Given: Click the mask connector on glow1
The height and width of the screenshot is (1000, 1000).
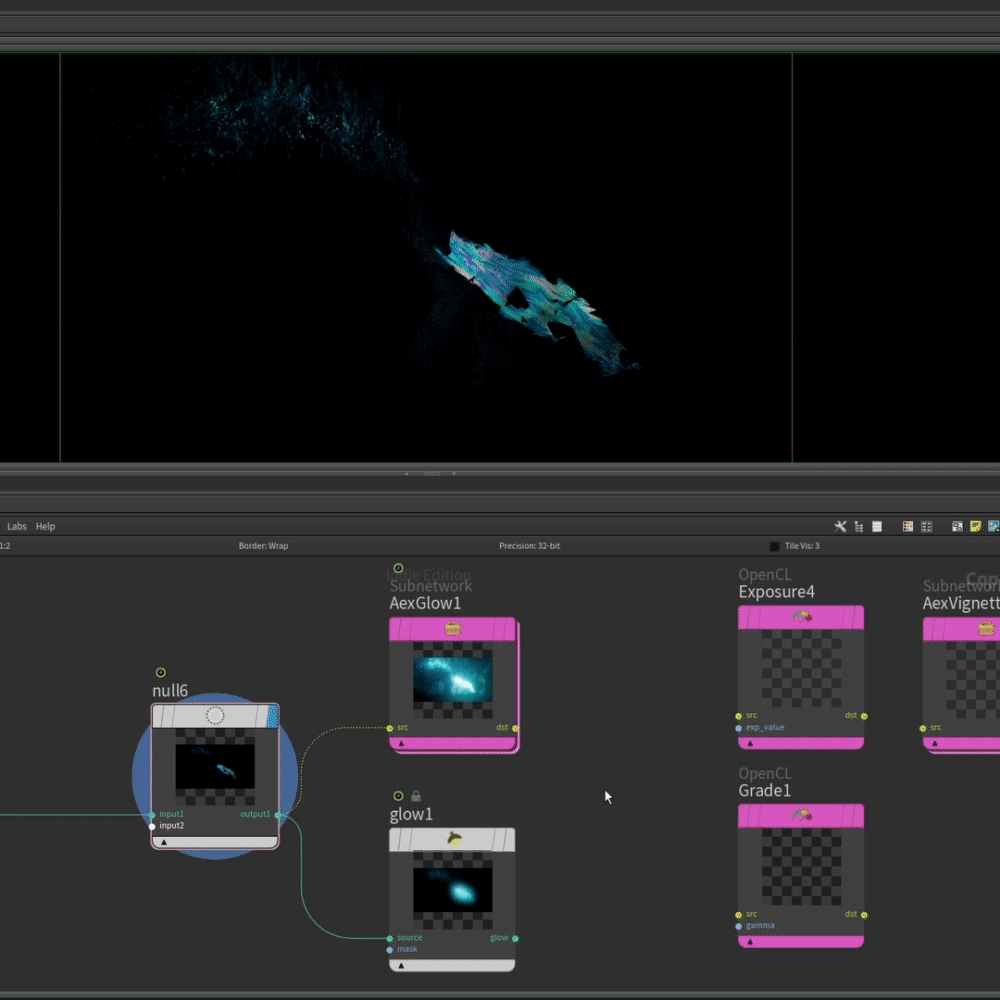Looking at the screenshot, I should pos(390,950).
